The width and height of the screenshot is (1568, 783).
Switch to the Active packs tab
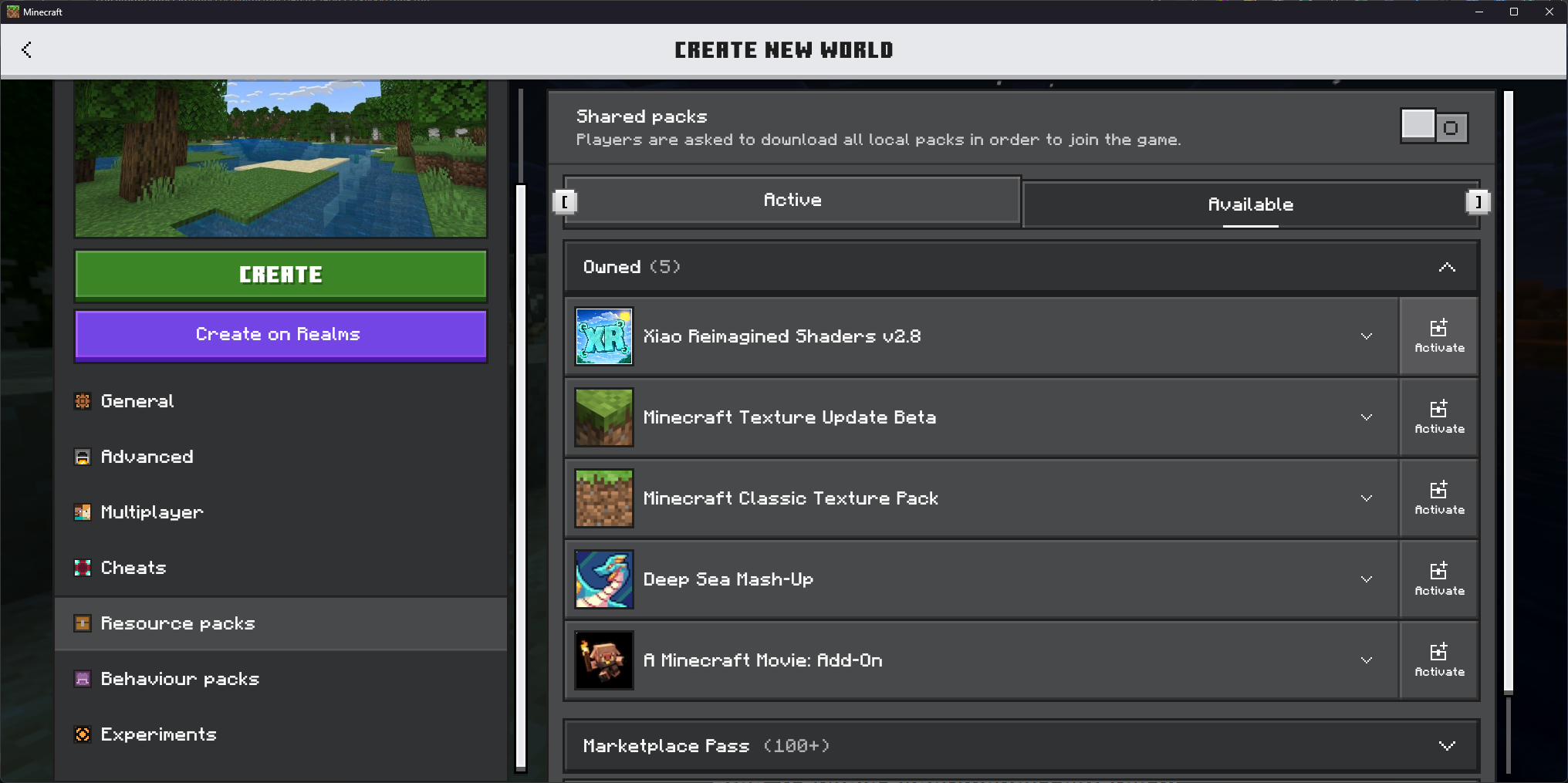[792, 201]
